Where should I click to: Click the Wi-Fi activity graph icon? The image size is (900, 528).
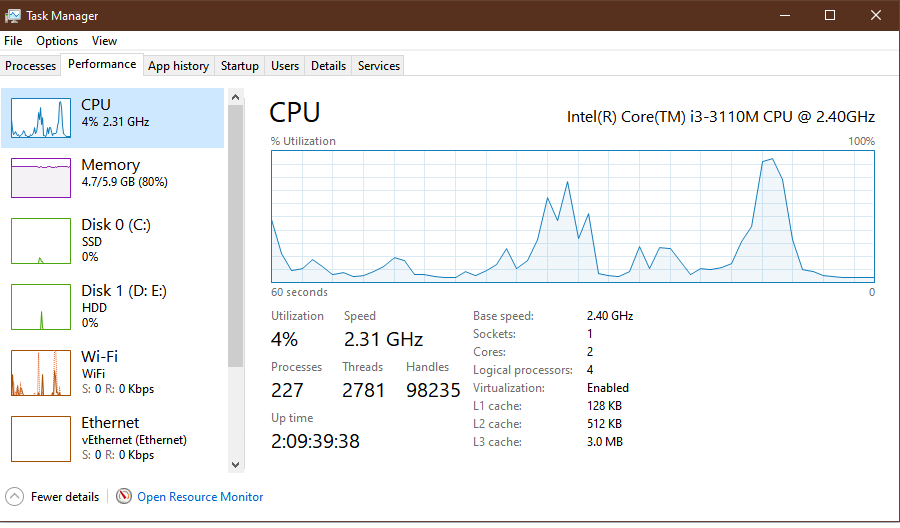click(x=41, y=372)
